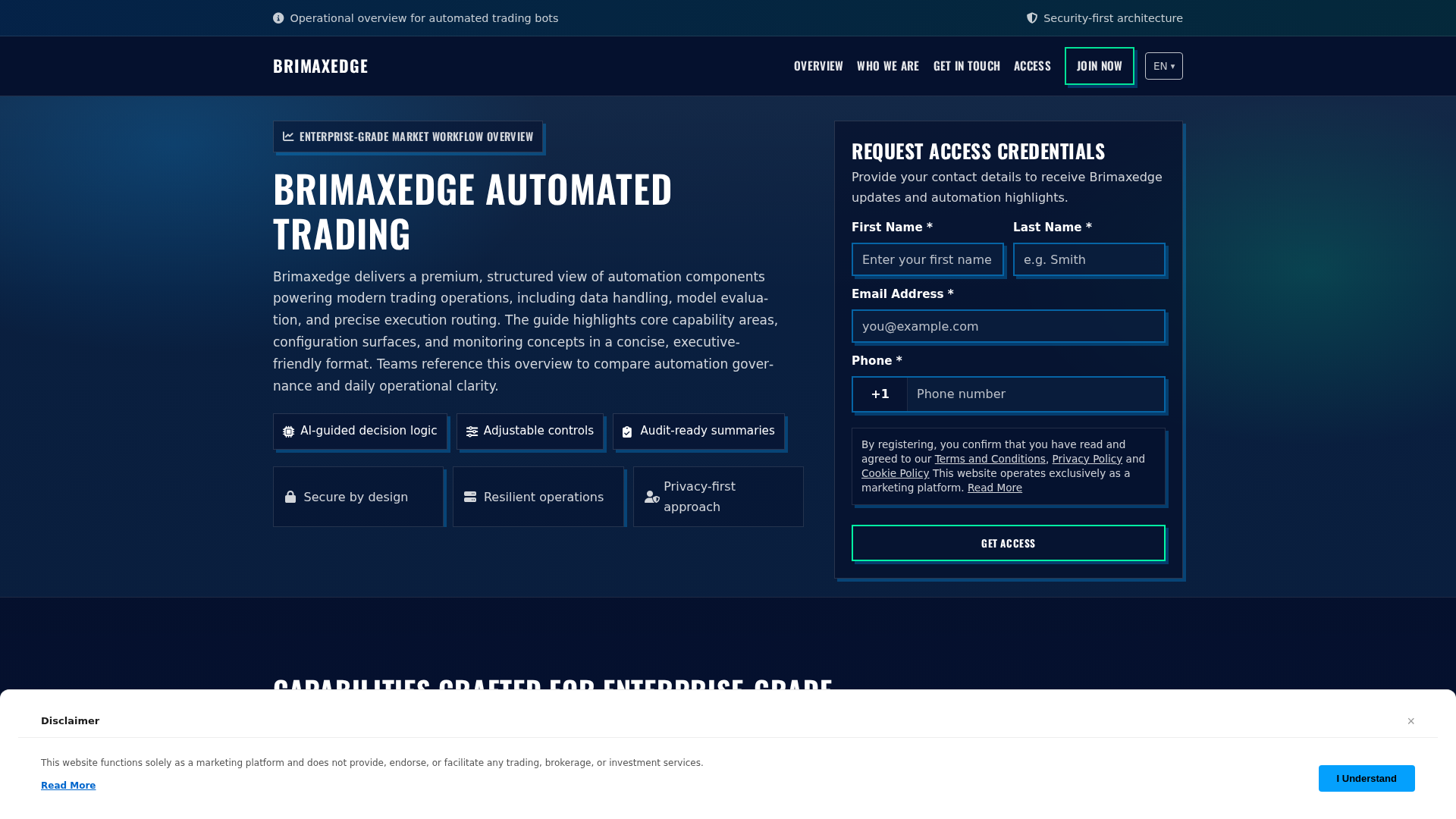The width and height of the screenshot is (1456, 819).
Task: Click the lock icon on Secure by design
Action: 290,497
